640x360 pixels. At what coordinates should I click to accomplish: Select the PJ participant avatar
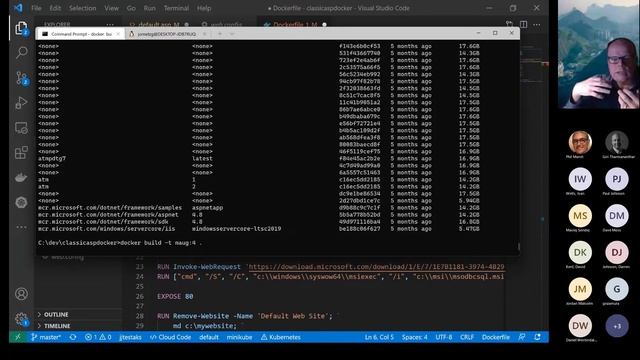[x=617, y=179]
